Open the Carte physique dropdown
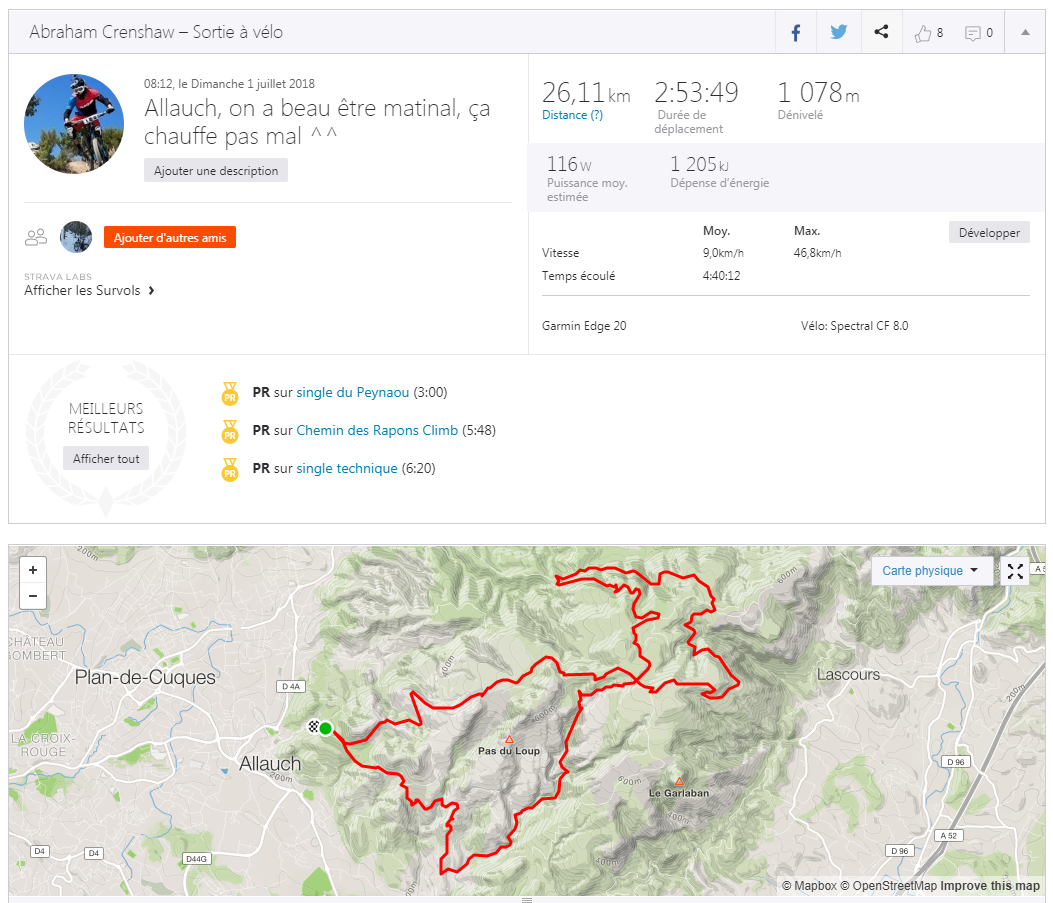This screenshot has width=1053, height=903. pyautogui.click(x=930, y=571)
